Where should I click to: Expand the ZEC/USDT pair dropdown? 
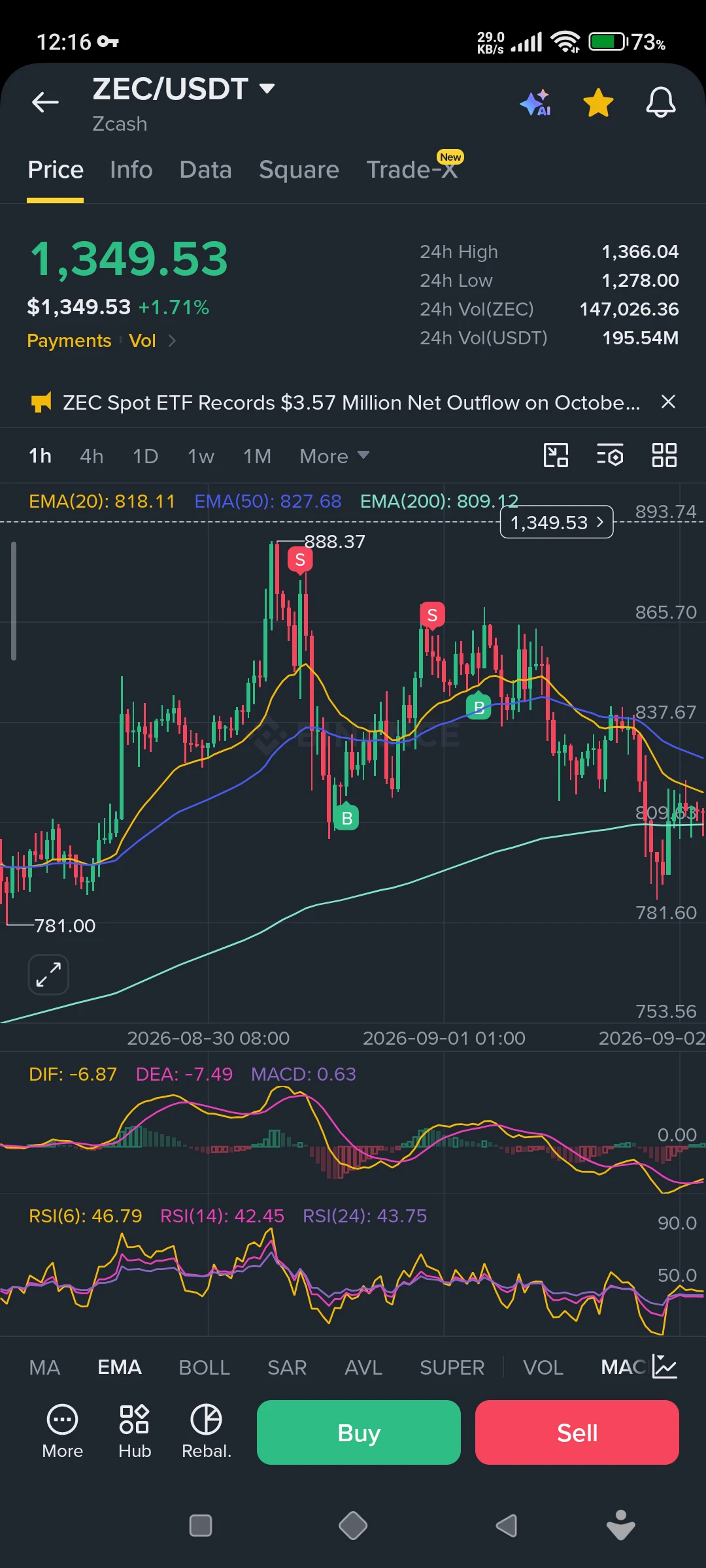(x=267, y=88)
